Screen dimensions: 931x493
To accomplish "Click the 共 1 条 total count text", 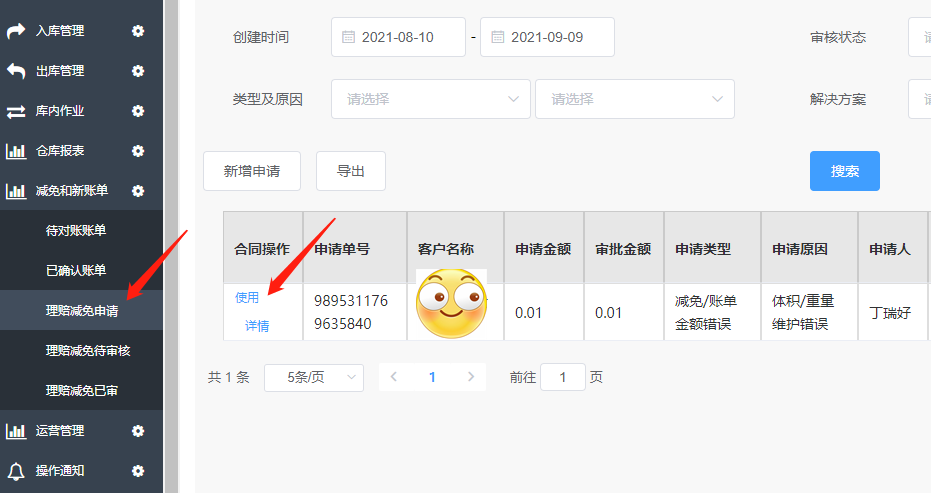I will tap(229, 377).
